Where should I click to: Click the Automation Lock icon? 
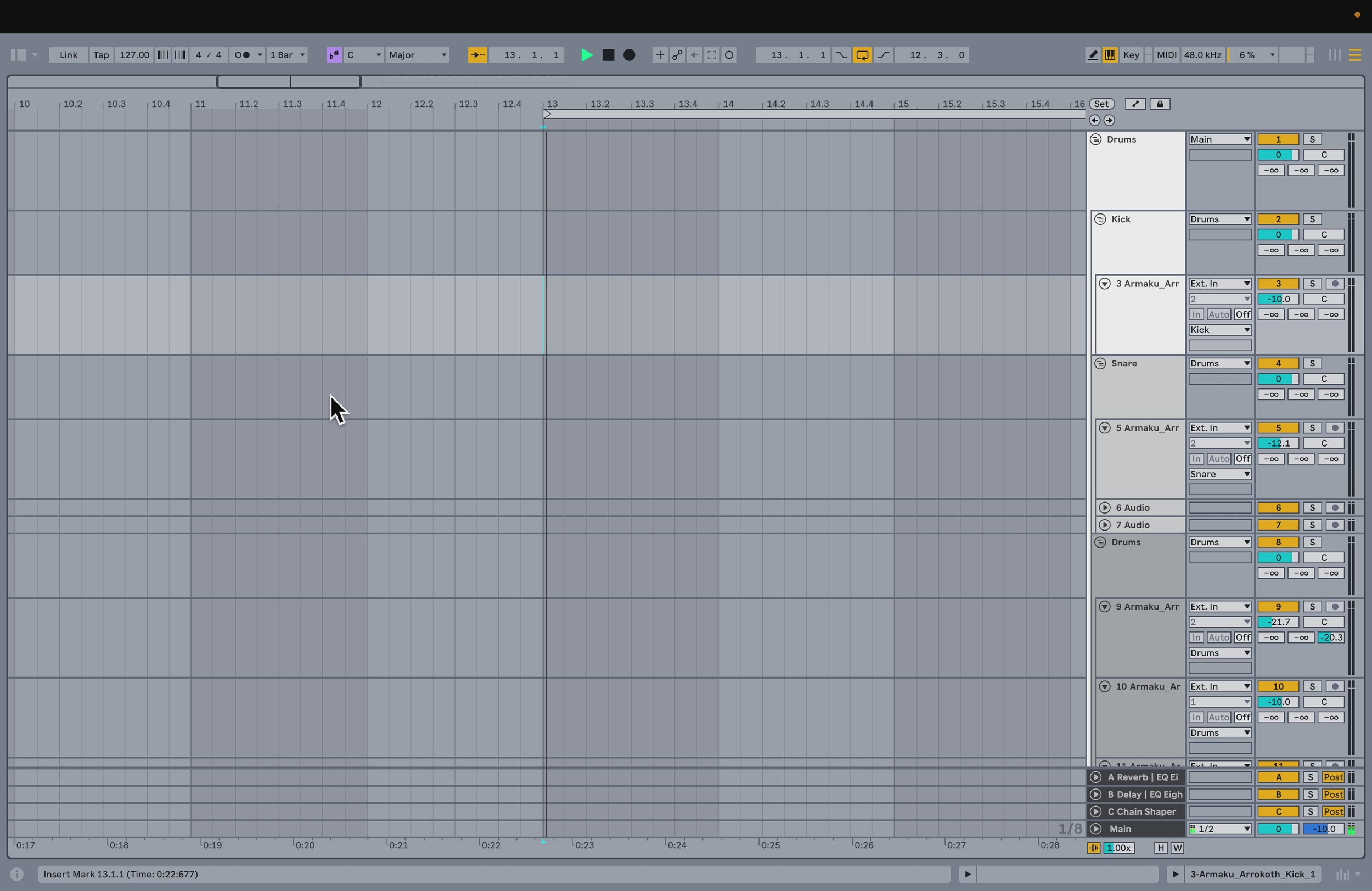(x=1160, y=104)
